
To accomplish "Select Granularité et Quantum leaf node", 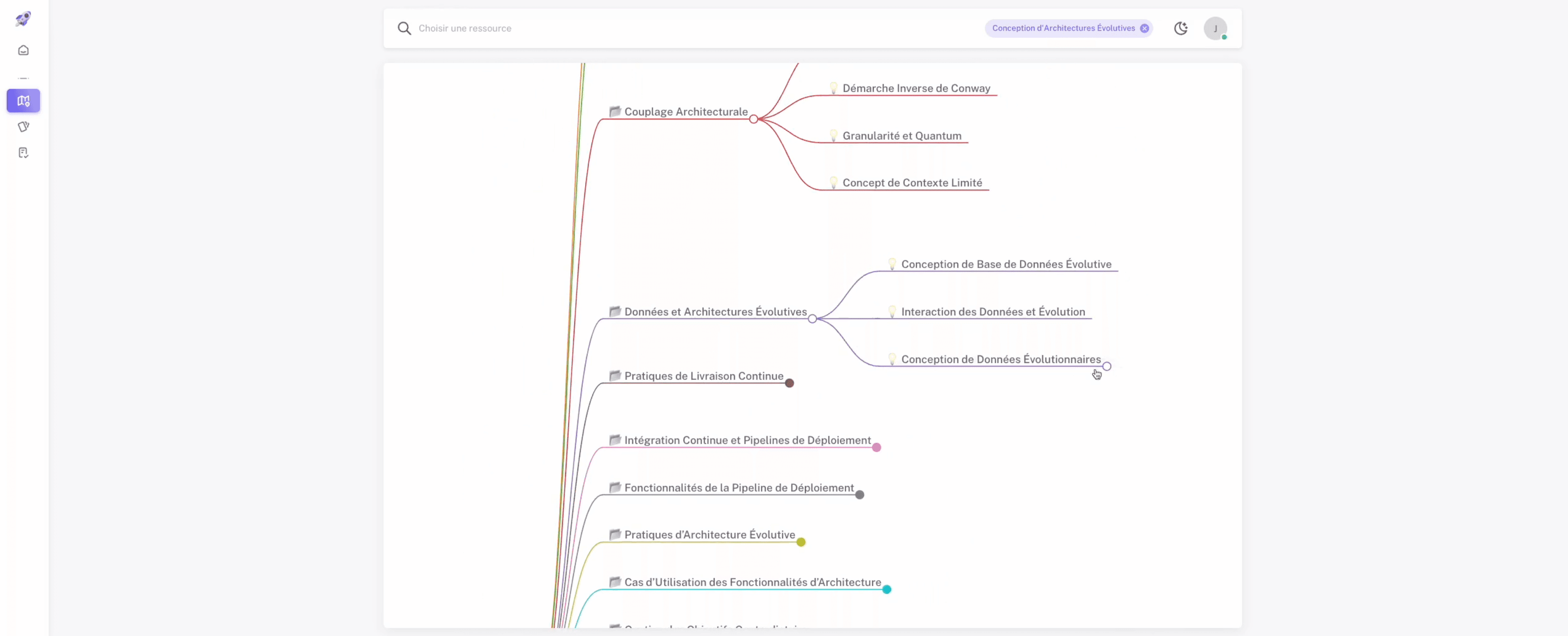I will pos(902,136).
